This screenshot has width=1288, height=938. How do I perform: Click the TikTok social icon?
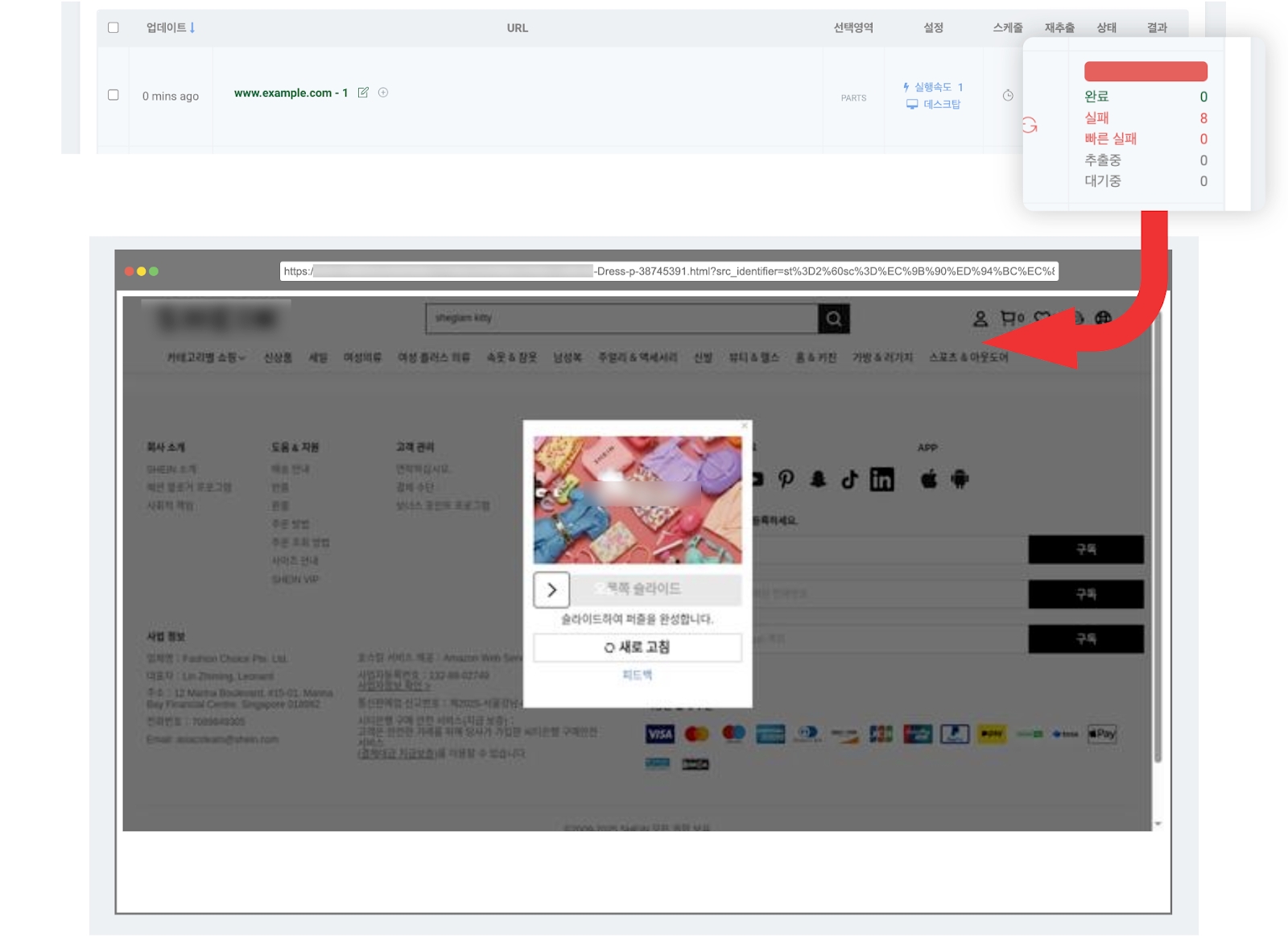849,480
